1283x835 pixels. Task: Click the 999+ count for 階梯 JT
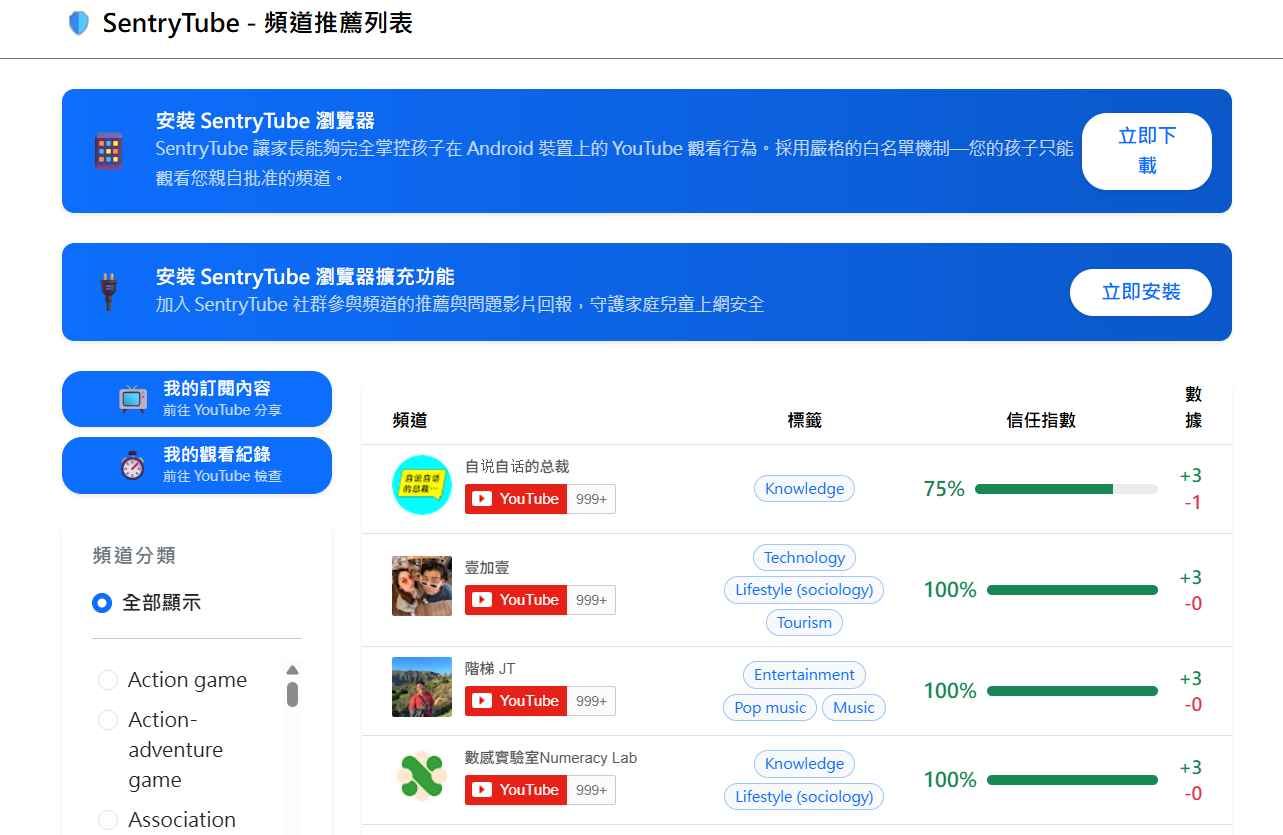point(592,701)
